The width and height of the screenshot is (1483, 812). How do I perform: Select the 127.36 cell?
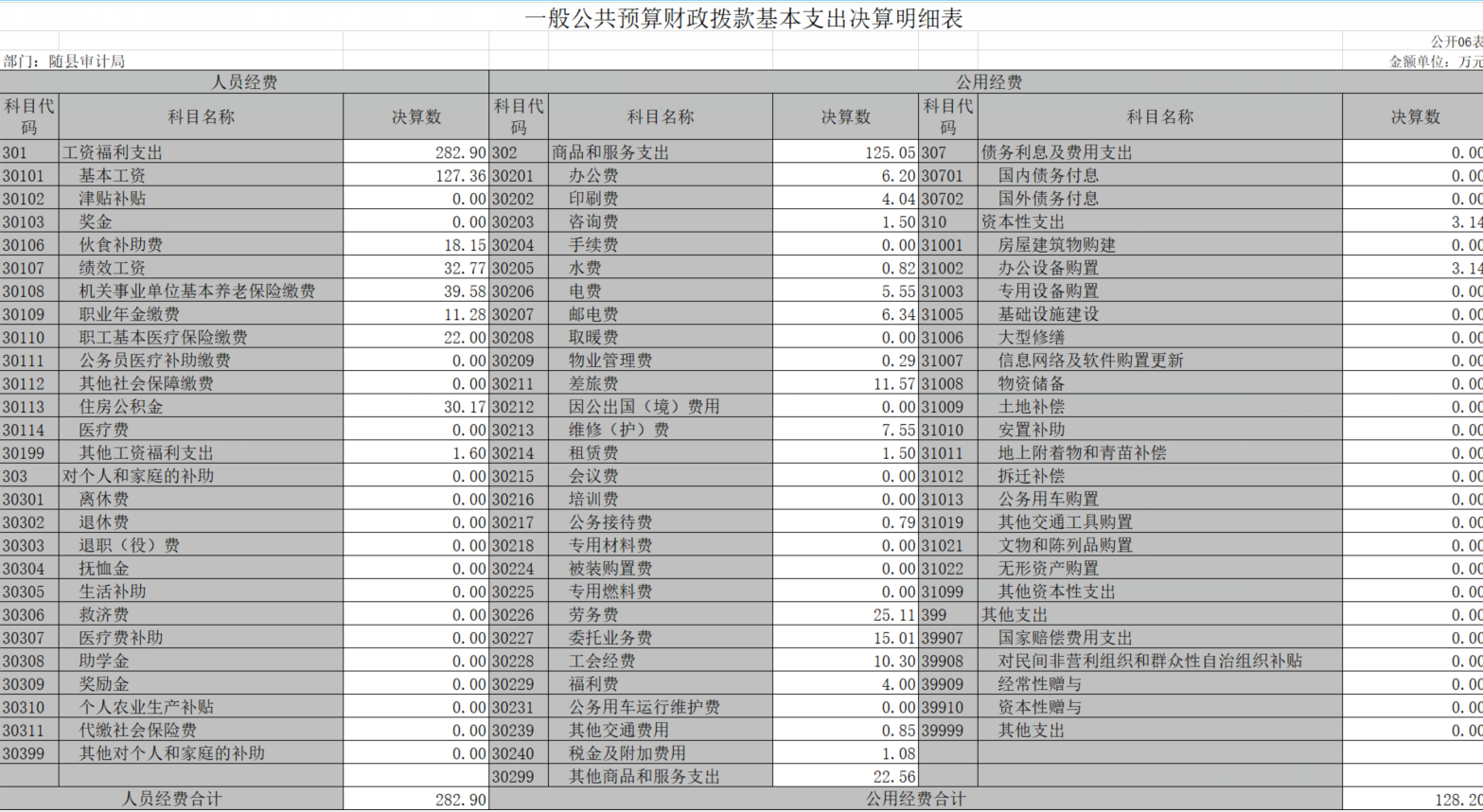[415, 176]
